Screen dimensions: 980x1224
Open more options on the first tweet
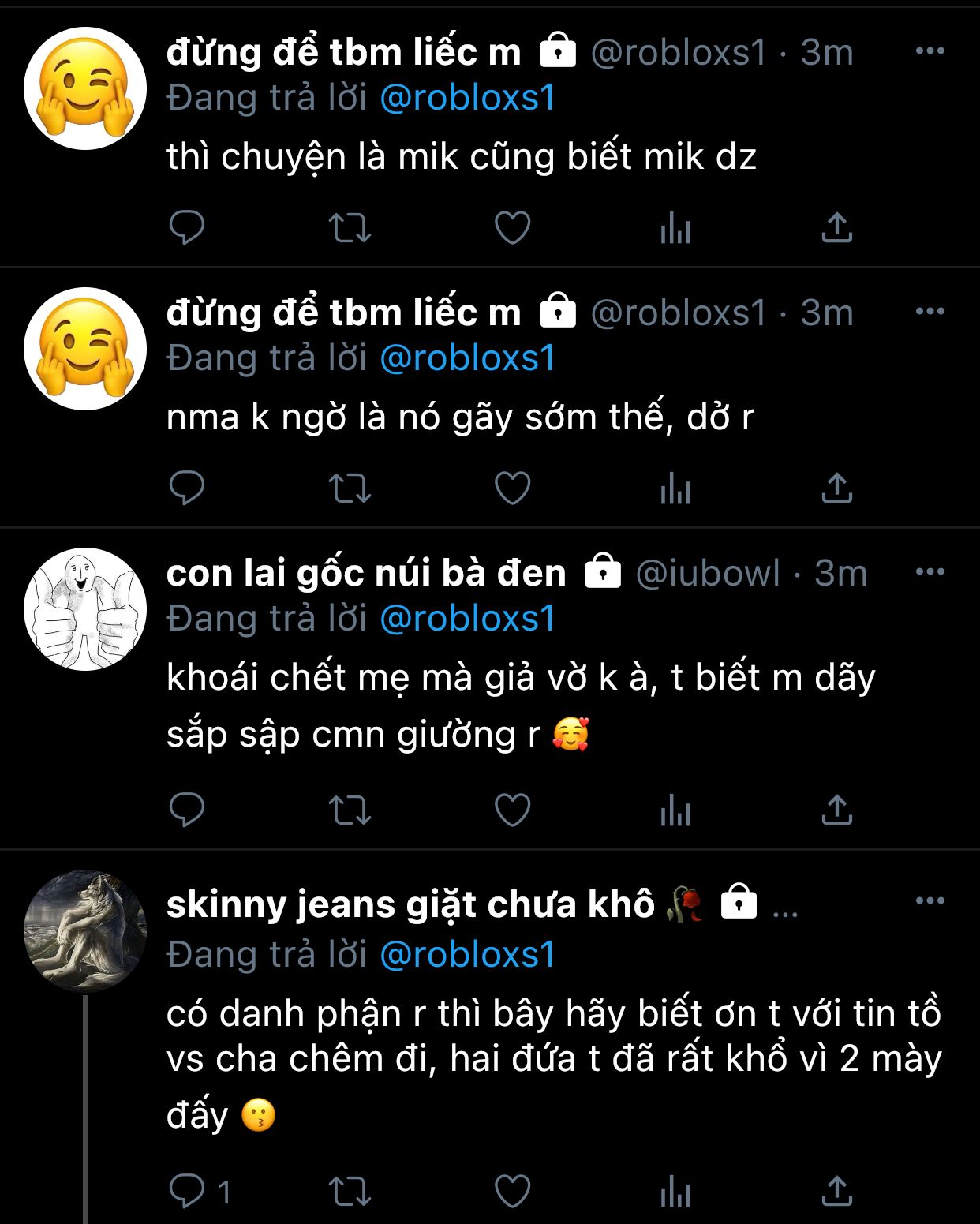pyautogui.click(x=930, y=51)
